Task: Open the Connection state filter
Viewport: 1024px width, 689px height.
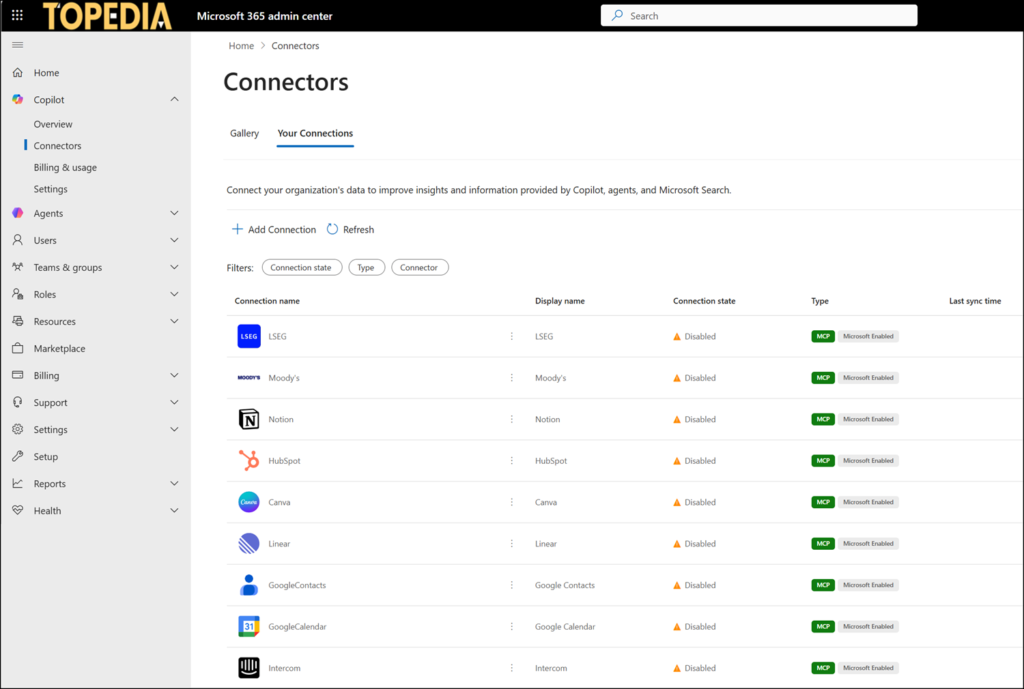Action: [x=302, y=267]
